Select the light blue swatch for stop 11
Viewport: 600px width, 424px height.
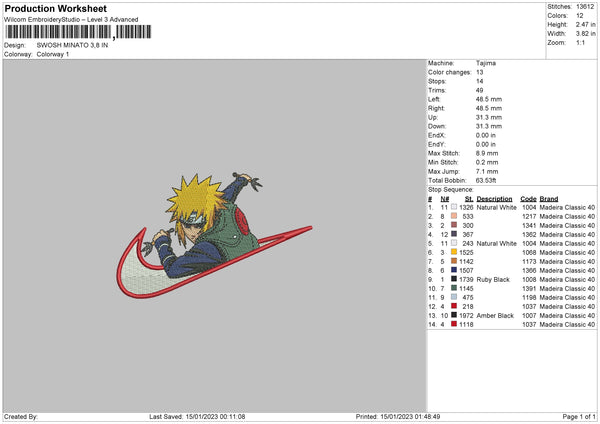tap(454, 297)
